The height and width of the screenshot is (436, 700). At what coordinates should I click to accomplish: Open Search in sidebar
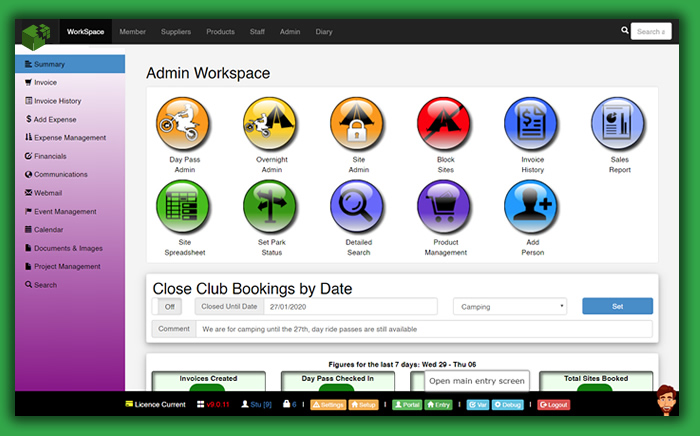70,285
